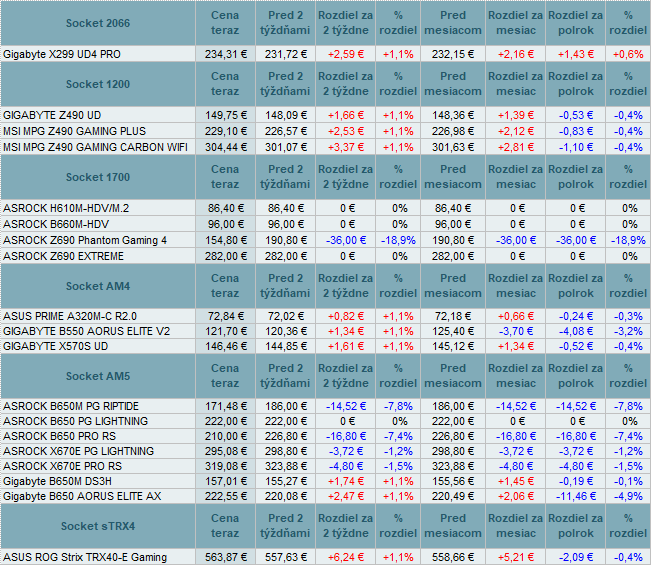The height and width of the screenshot is (565, 651).
Task: Select GIGABYTE Z490 UD product name
Action: pyautogui.click(x=52, y=115)
